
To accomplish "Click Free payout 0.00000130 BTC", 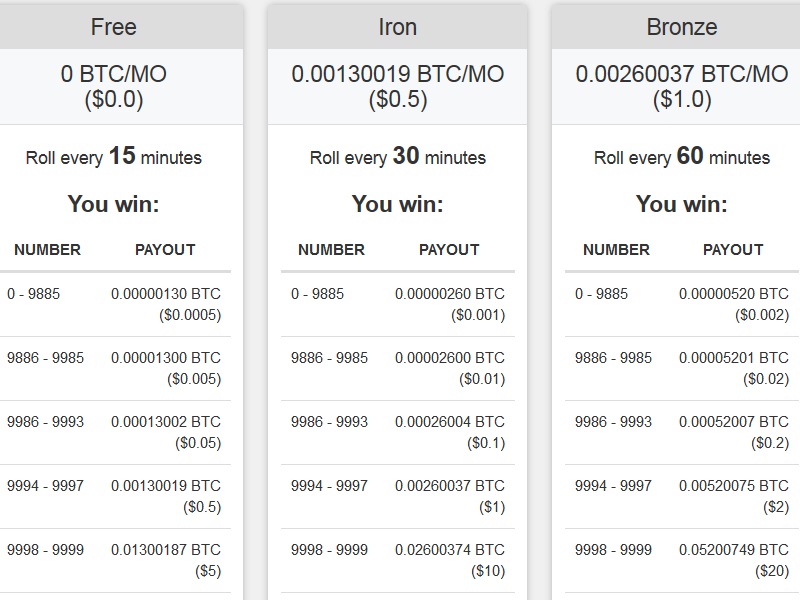I will coord(166,294).
